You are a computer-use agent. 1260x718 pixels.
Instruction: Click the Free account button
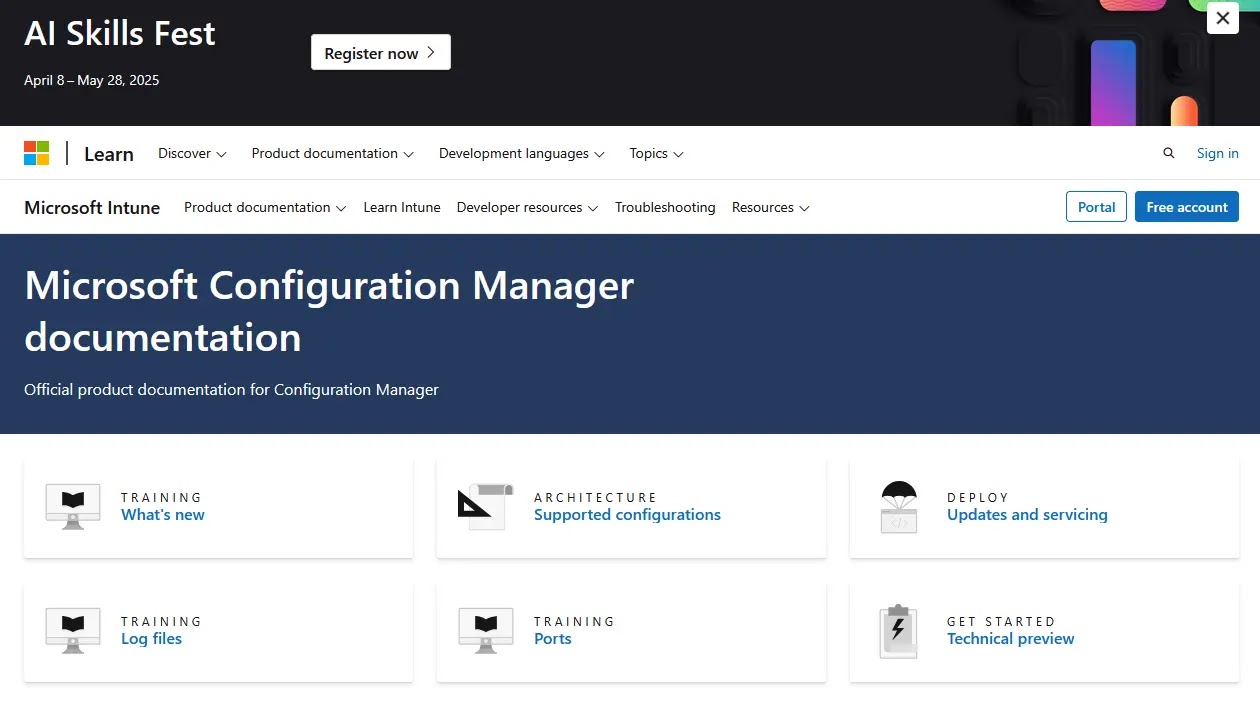click(x=1187, y=207)
